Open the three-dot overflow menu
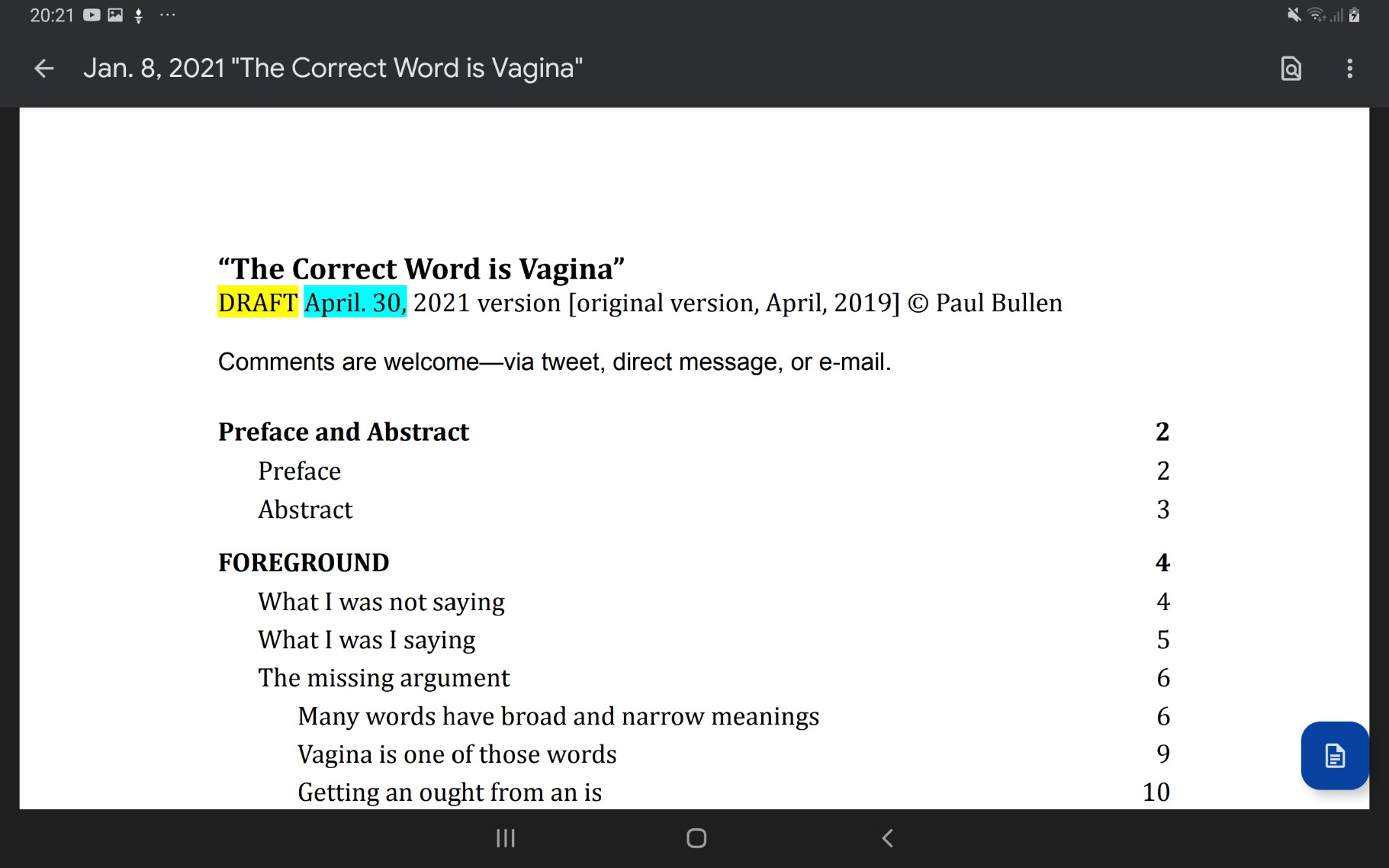 pyautogui.click(x=1349, y=69)
